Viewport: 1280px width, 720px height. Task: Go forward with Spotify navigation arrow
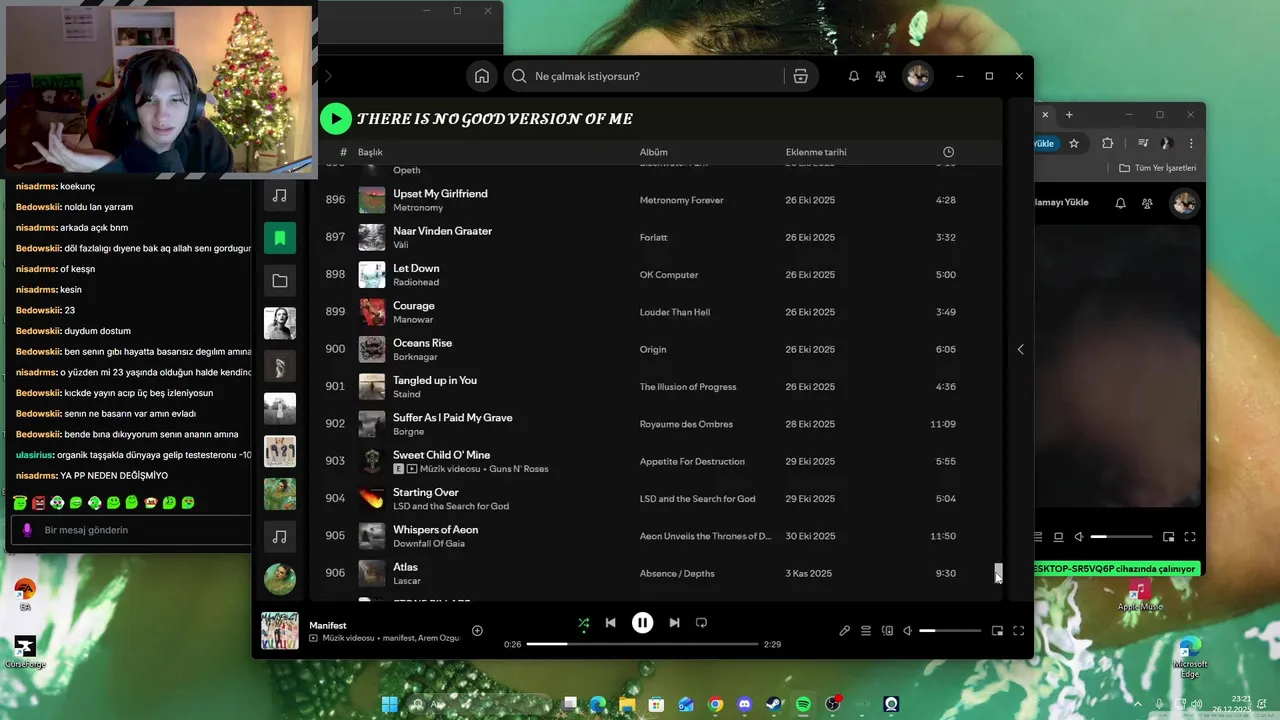tap(328, 76)
